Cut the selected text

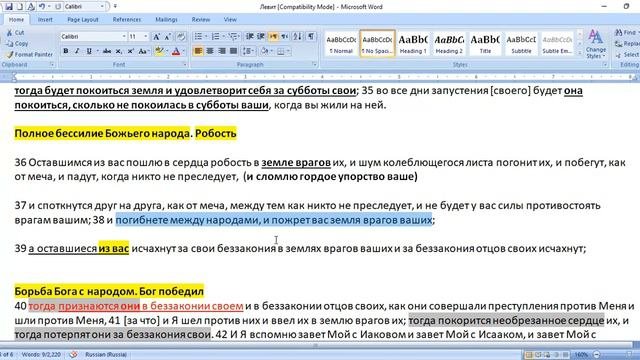[x=16, y=33]
